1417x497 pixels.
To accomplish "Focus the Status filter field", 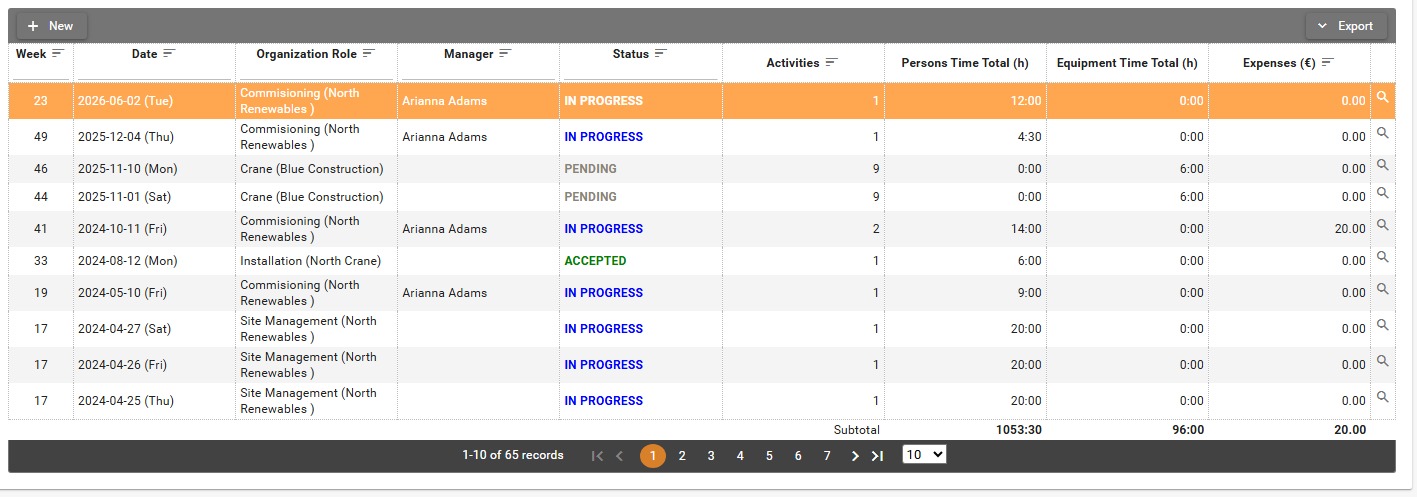I will 640,72.
